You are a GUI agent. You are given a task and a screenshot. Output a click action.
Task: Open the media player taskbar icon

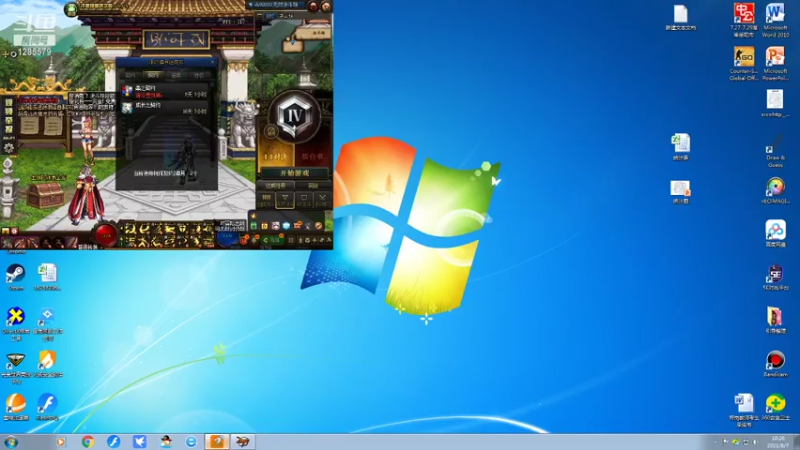61,442
